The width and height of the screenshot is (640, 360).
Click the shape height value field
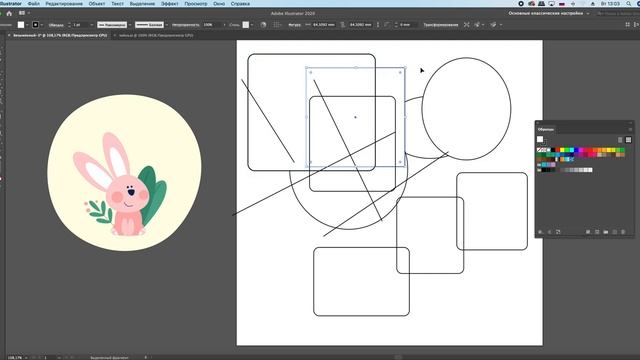pyautogui.click(x=360, y=25)
